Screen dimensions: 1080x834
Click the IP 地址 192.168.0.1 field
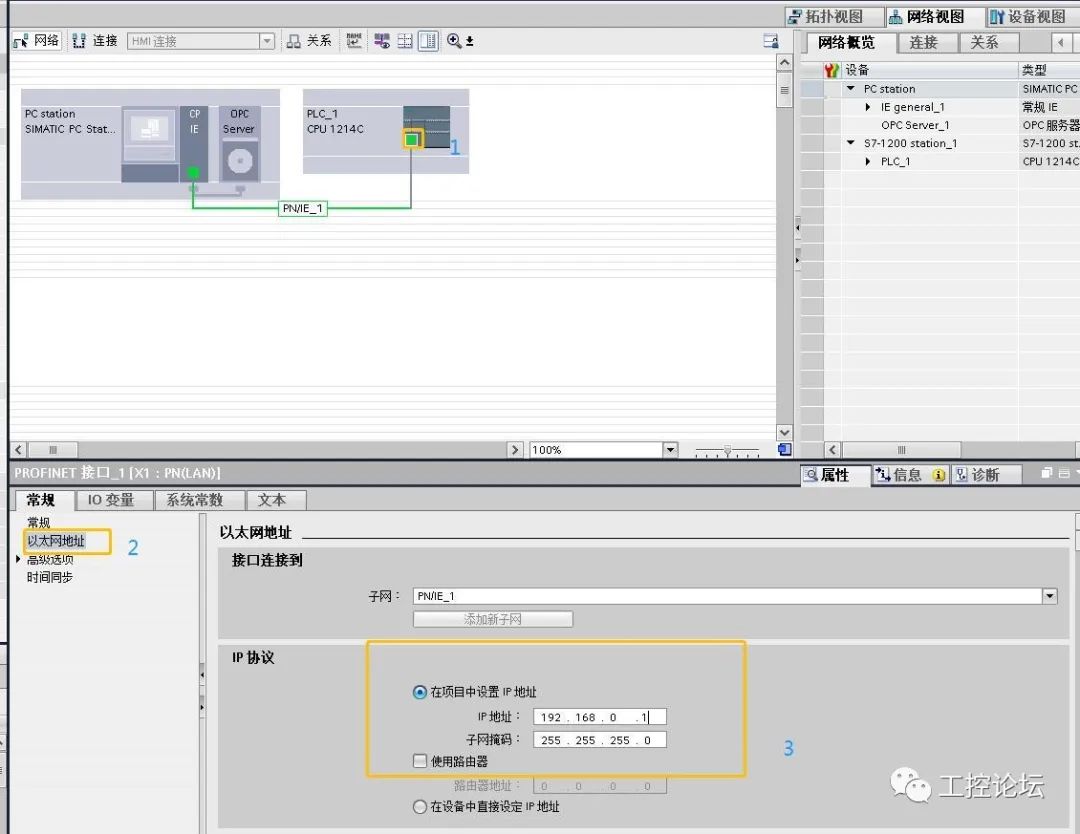click(x=599, y=717)
